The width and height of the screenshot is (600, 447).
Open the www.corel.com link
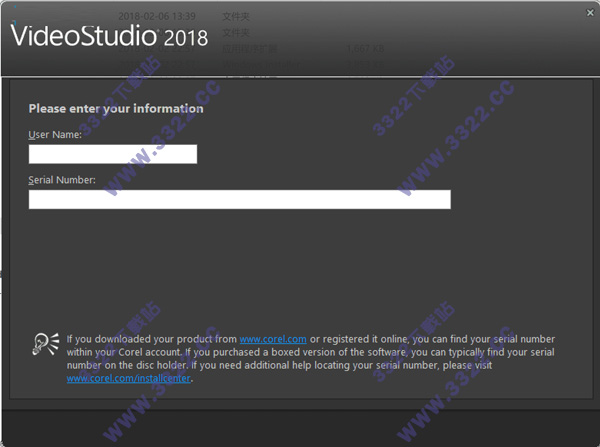pyautogui.click(x=272, y=339)
